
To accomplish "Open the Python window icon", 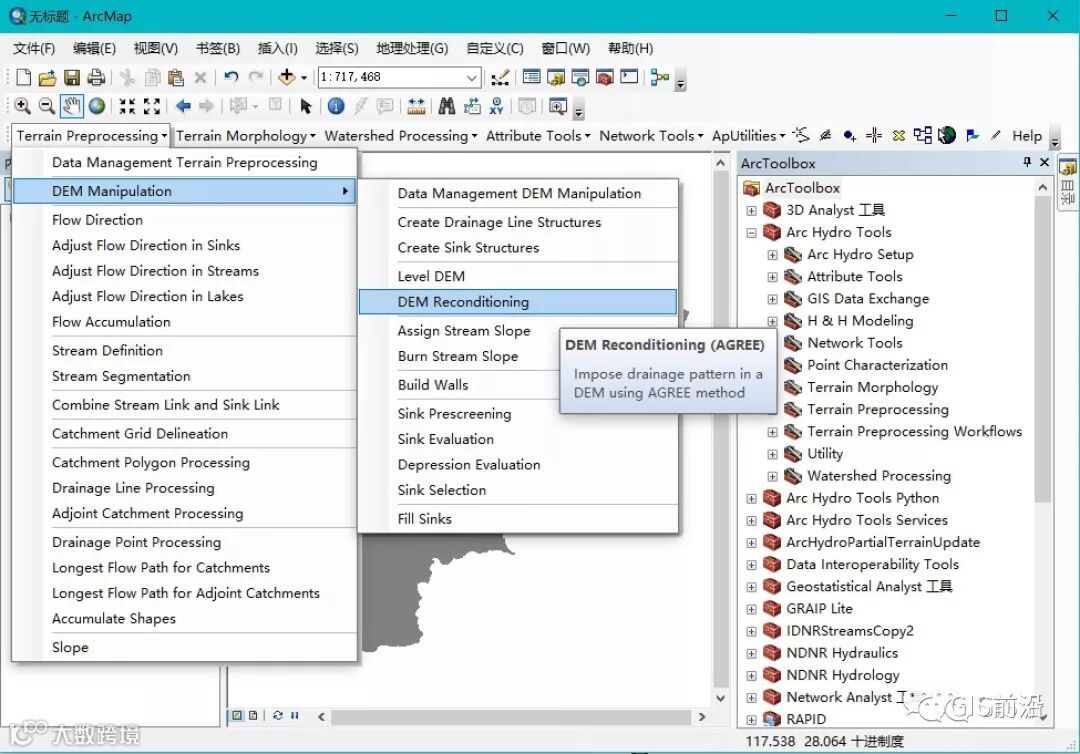I will [629, 76].
